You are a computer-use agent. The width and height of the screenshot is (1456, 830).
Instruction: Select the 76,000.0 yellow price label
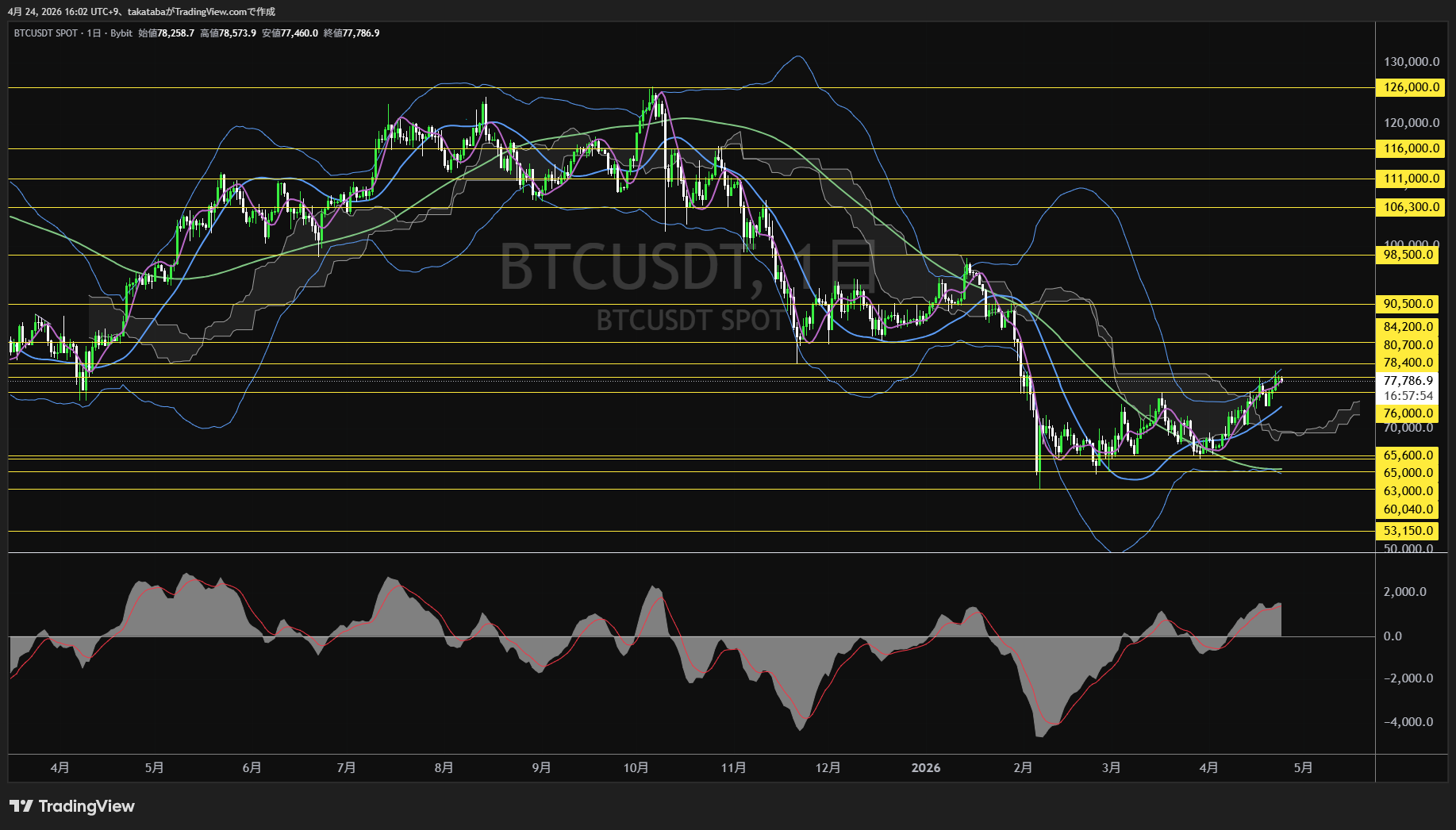click(x=1408, y=413)
